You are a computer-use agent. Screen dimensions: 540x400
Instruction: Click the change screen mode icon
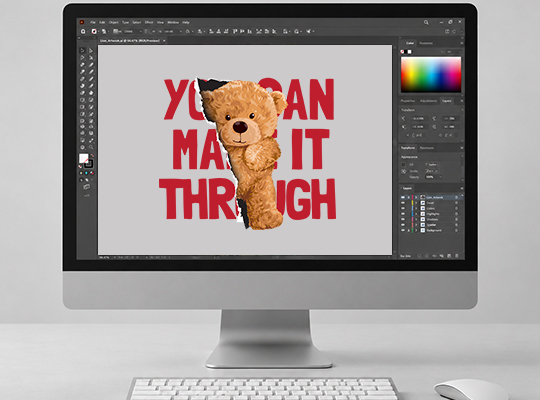tap(86, 187)
